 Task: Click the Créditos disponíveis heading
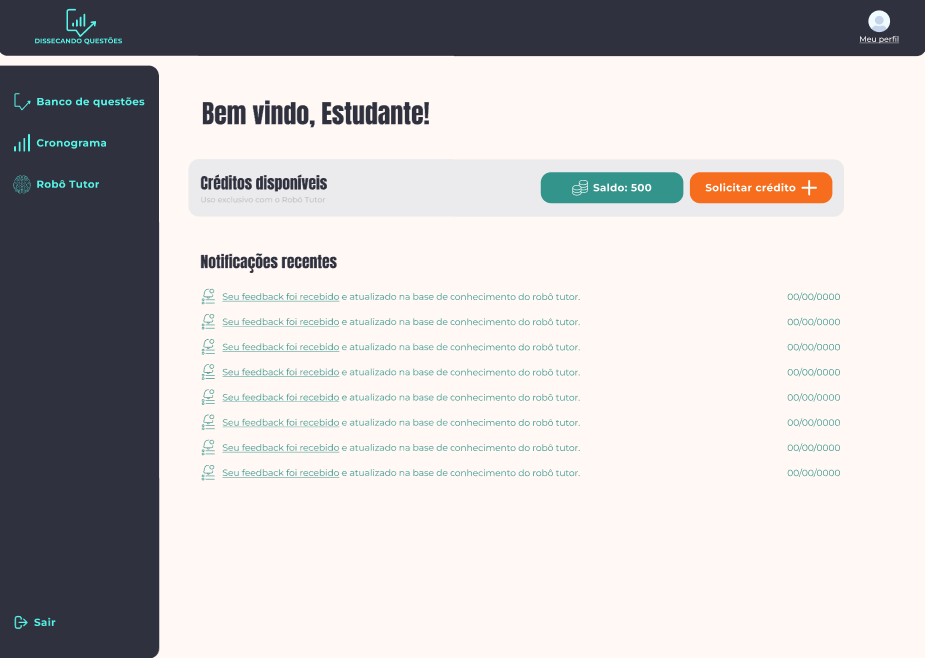click(x=264, y=183)
